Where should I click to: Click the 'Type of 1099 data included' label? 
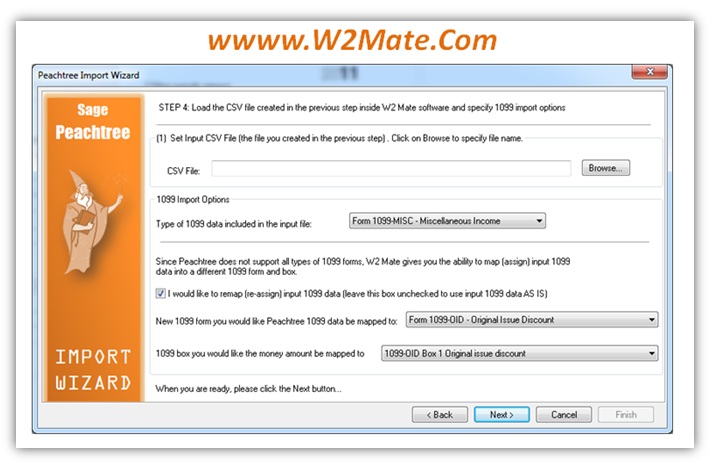click(x=233, y=224)
